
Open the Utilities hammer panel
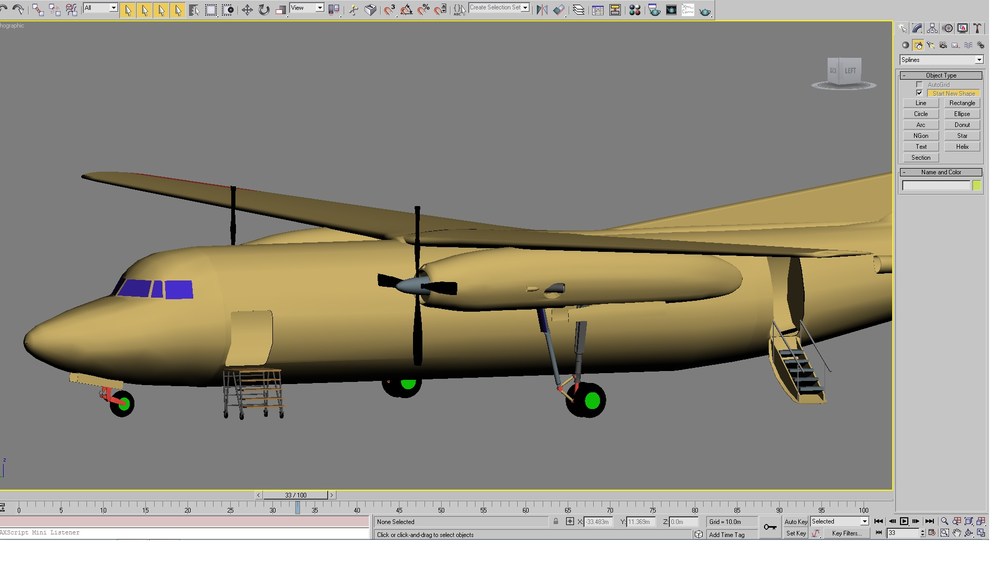coord(977,28)
